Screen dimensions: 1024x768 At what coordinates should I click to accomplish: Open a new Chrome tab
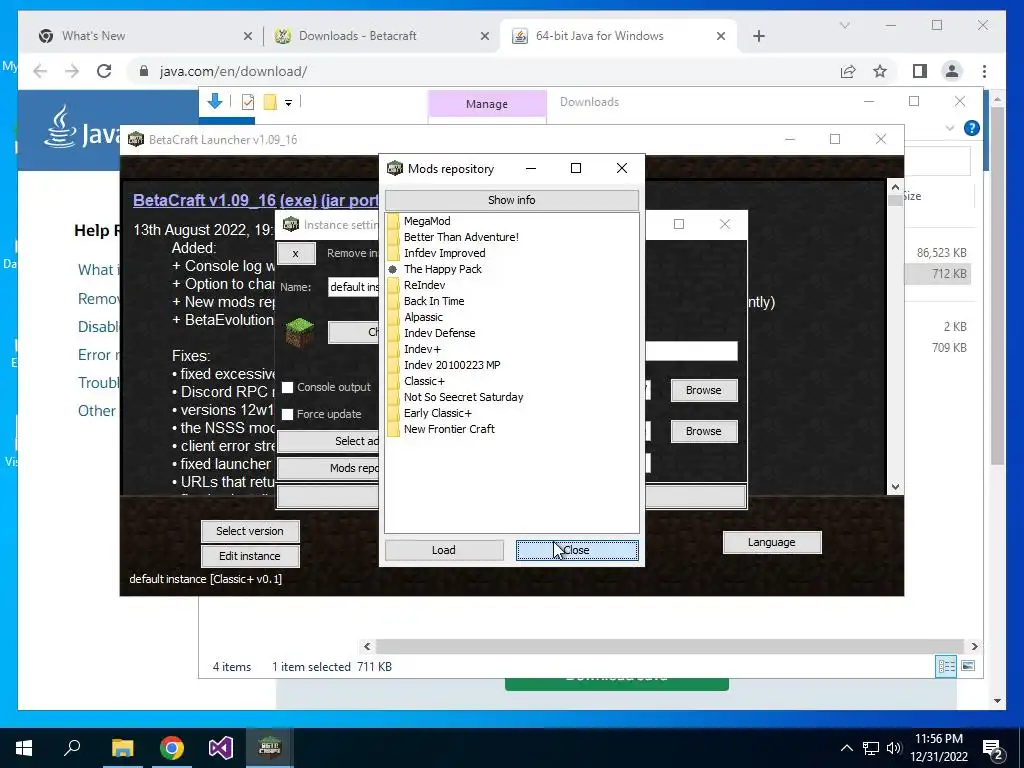pyautogui.click(x=759, y=36)
